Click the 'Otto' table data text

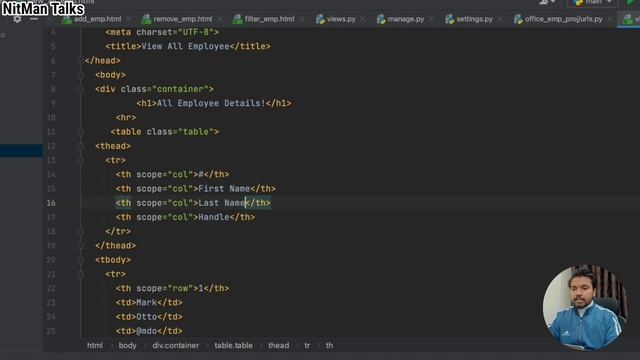pyautogui.click(x=147, y=317)
